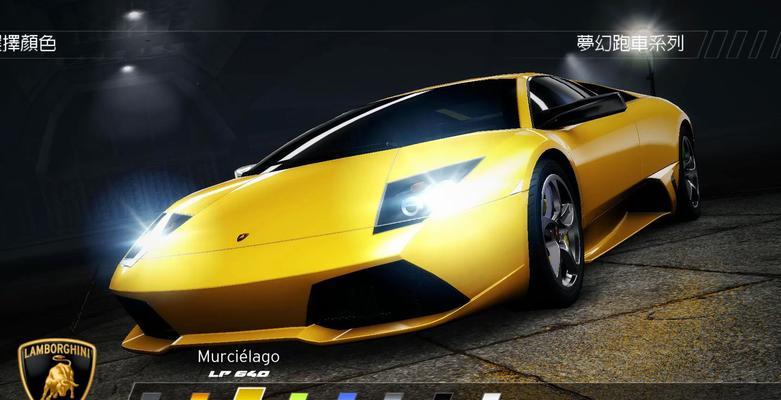The height and width of the screenshot is (400, 781).
Task: Click the 擇顏色 color selection header
Action: pyautogui.click(x=27, y=43)
